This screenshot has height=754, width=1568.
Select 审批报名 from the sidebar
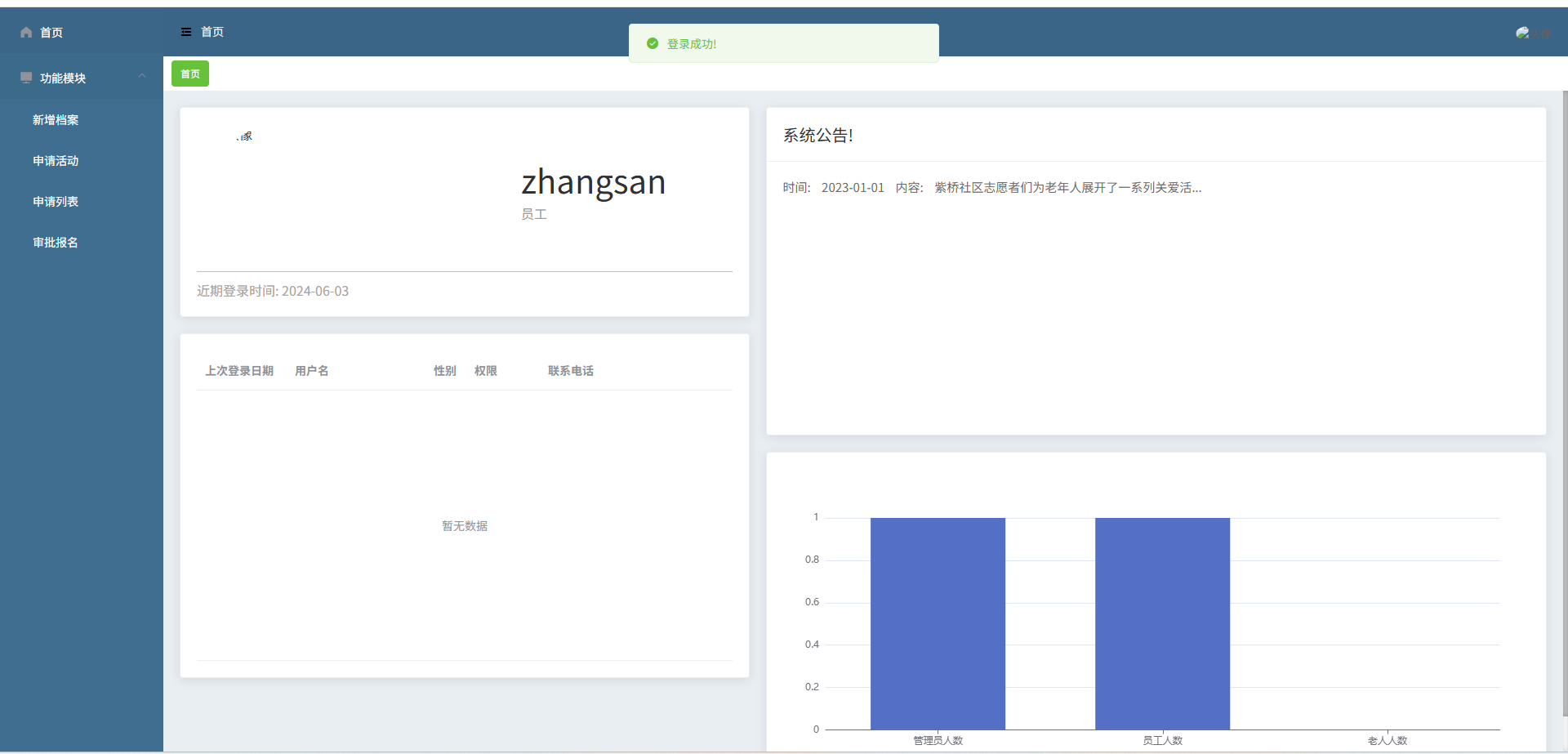click(56, 243)
